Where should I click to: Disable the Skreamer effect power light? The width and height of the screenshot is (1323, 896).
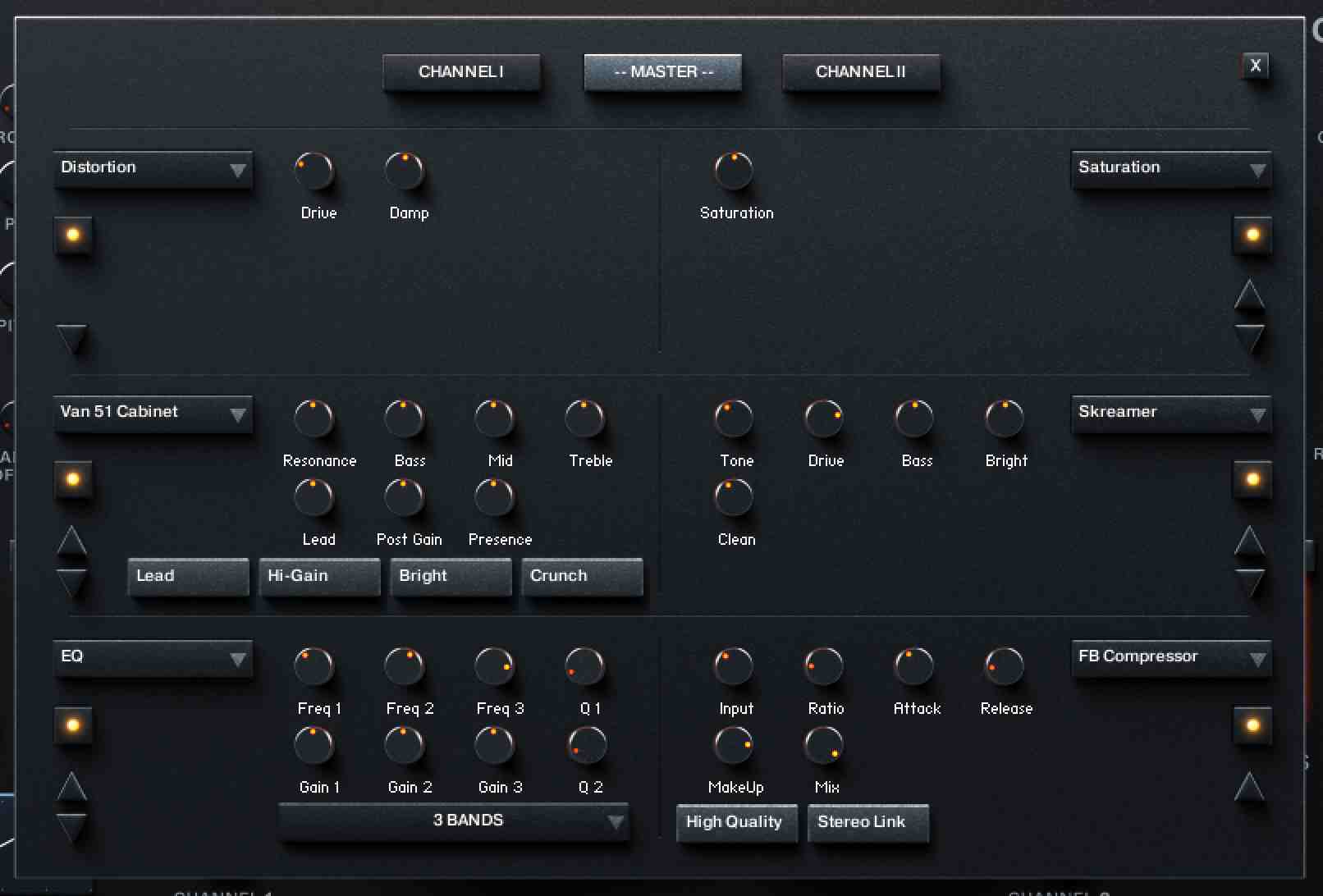1252,479
